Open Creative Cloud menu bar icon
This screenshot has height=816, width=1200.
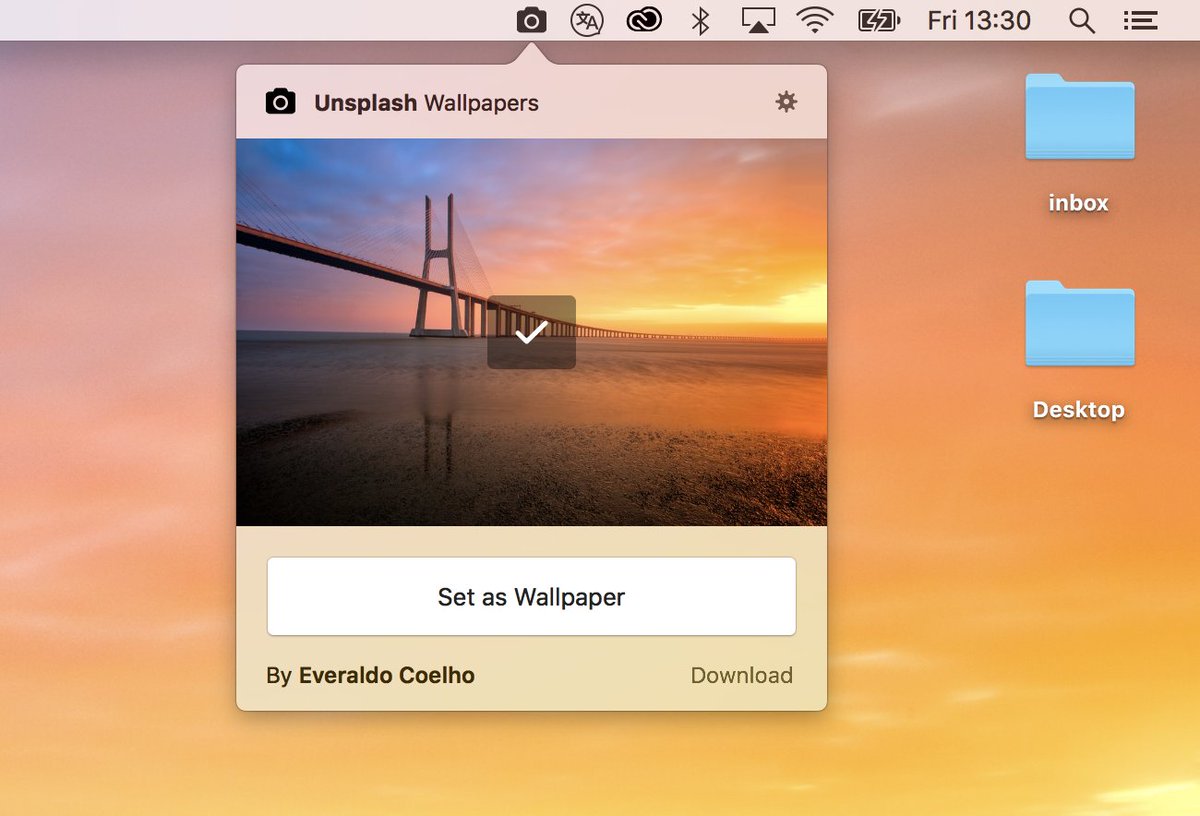644,20
